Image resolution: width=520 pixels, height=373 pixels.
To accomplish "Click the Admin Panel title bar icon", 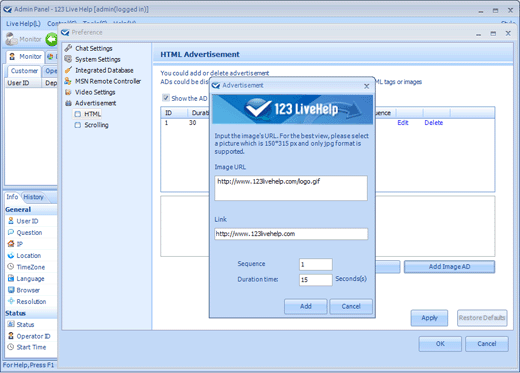I will coord(7,9).
